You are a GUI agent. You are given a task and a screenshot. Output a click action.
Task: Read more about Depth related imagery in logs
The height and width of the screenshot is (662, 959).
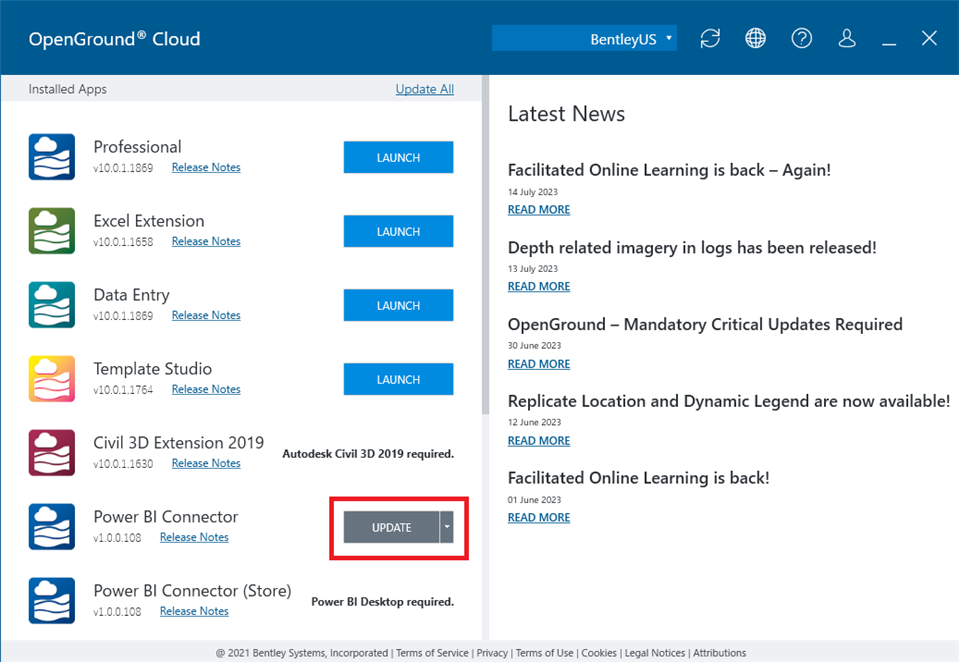click(x=539, y=286)
